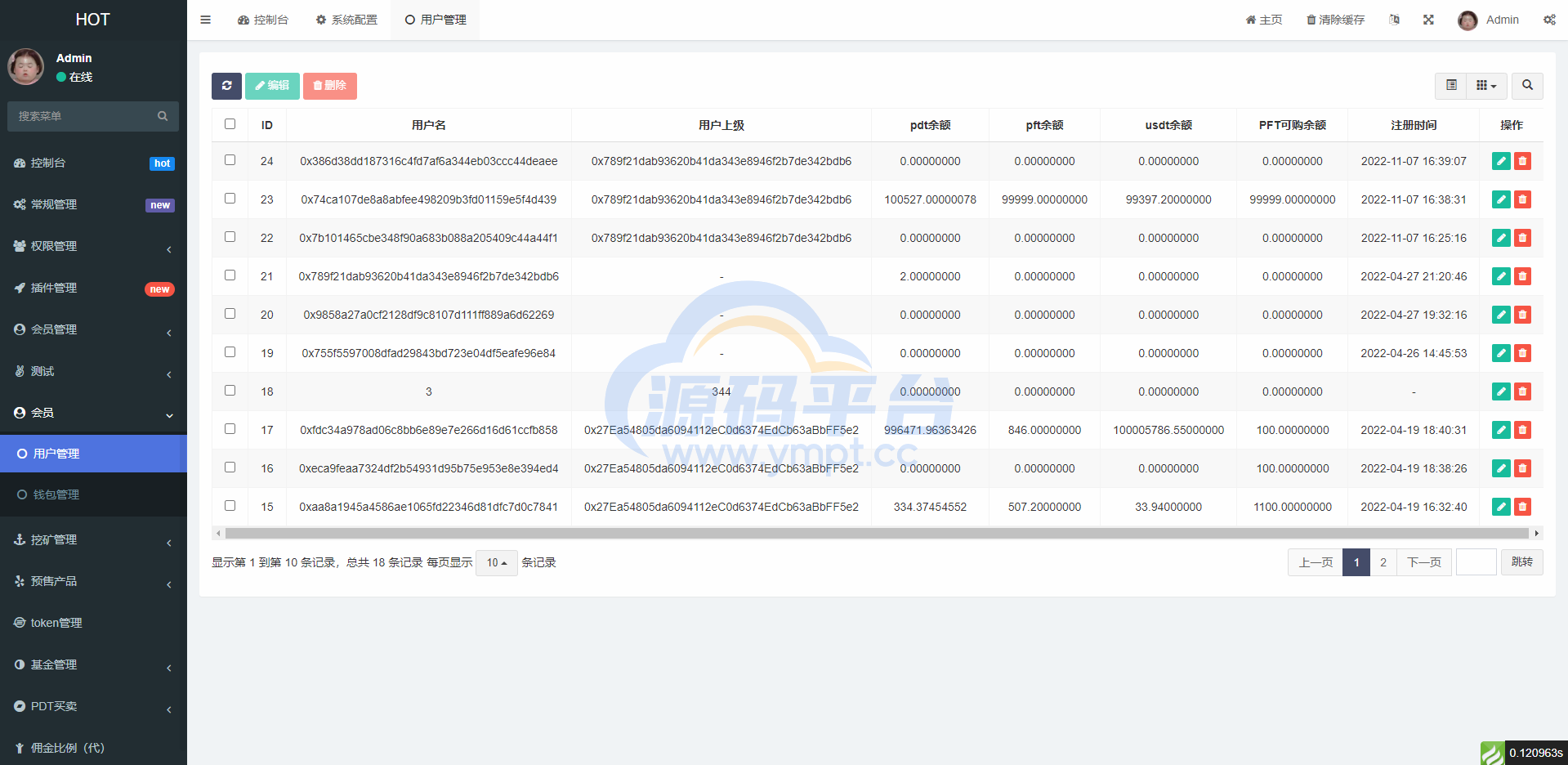Screen dimensions: 1568x765
Task: Delete the row with ID 19
Action: [1522, 353]
